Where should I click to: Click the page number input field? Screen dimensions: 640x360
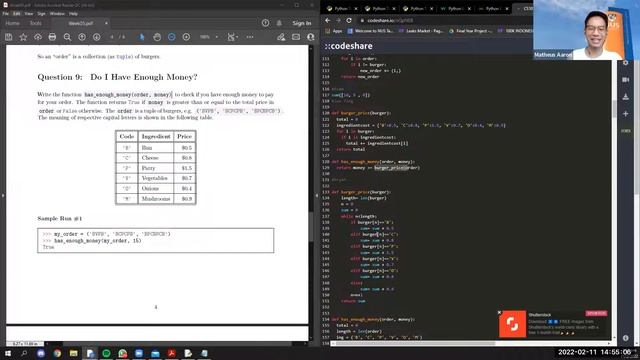pos(112,37)
